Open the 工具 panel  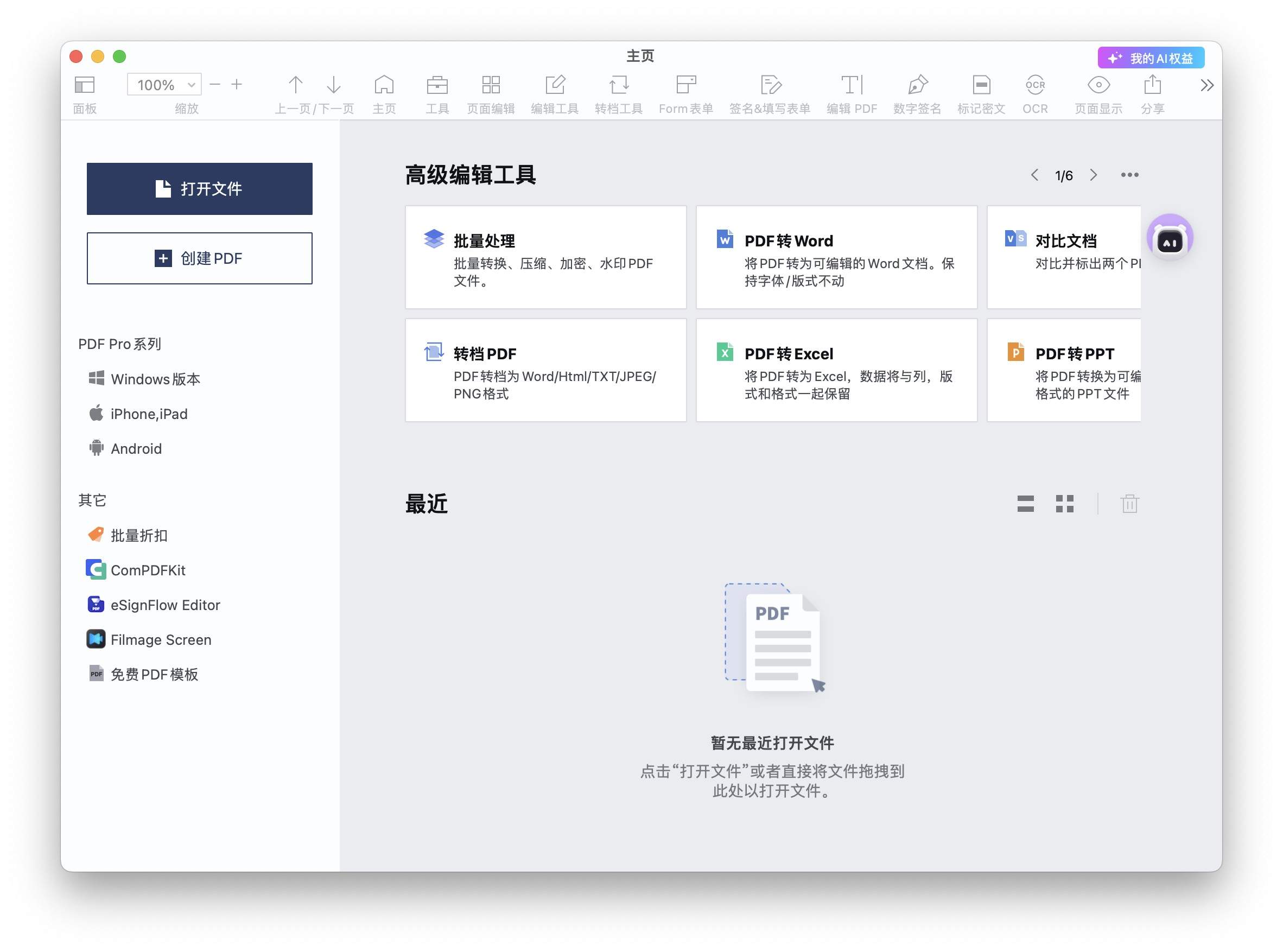pos(437,92)
